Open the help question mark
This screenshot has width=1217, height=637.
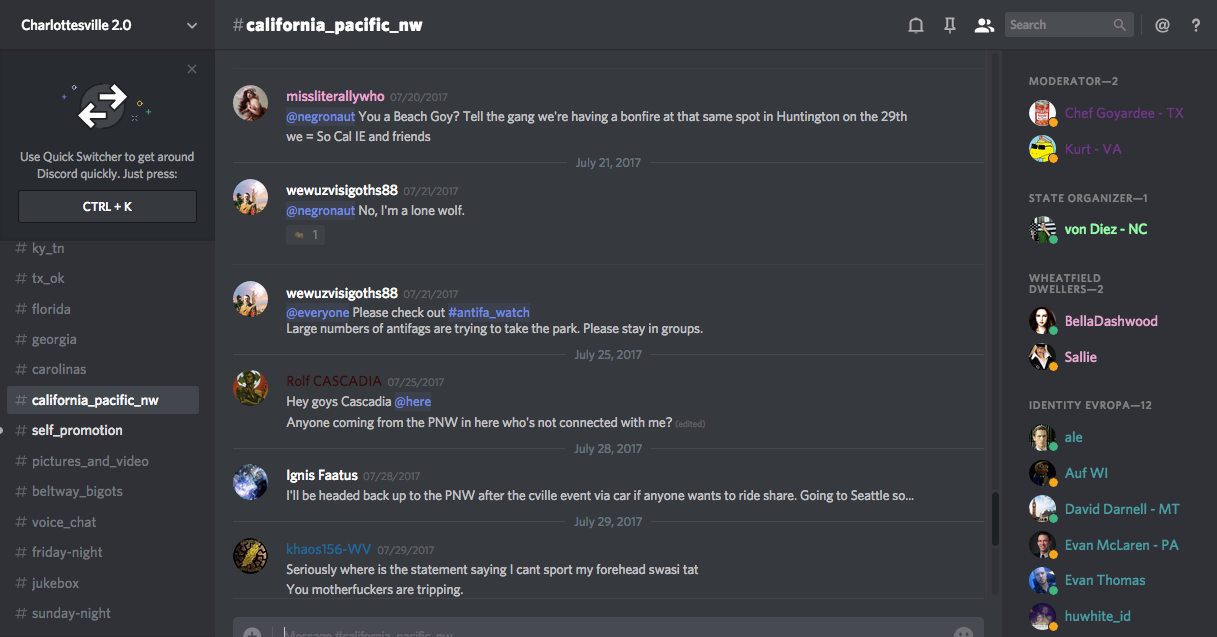point(1196,25)
